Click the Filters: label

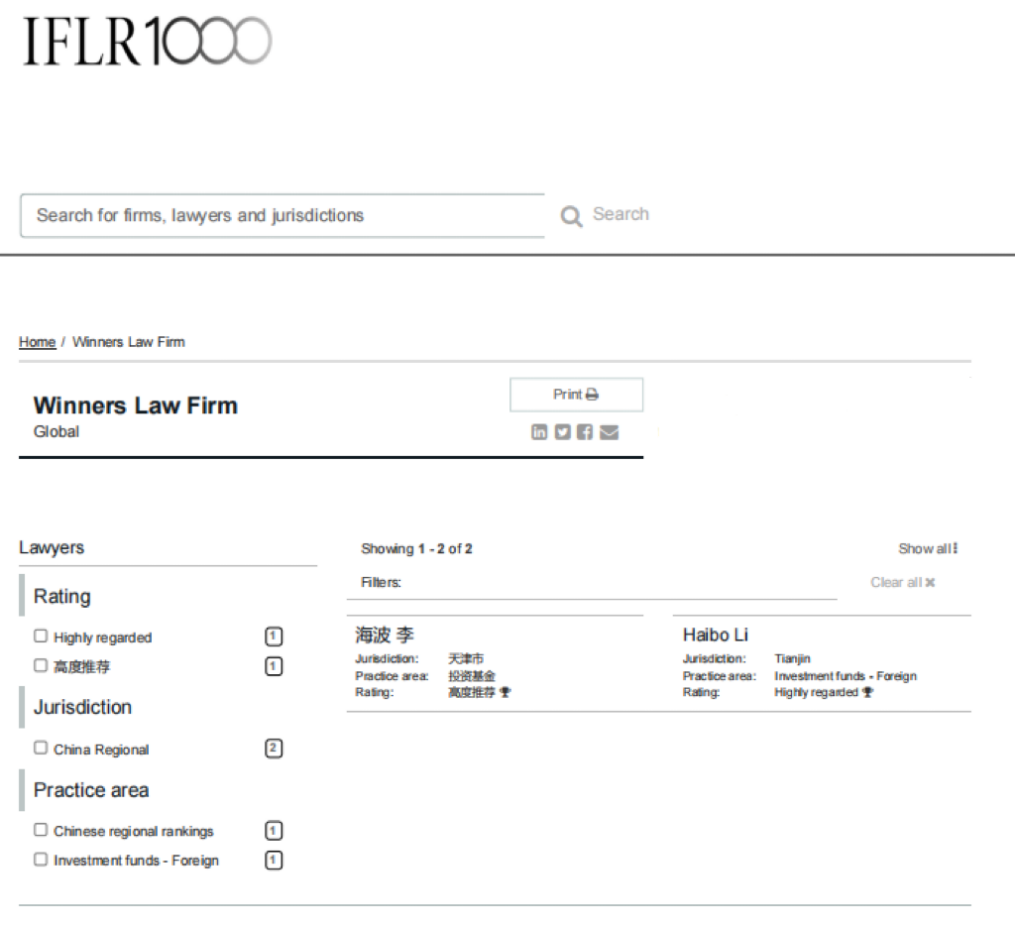[381, 583]
